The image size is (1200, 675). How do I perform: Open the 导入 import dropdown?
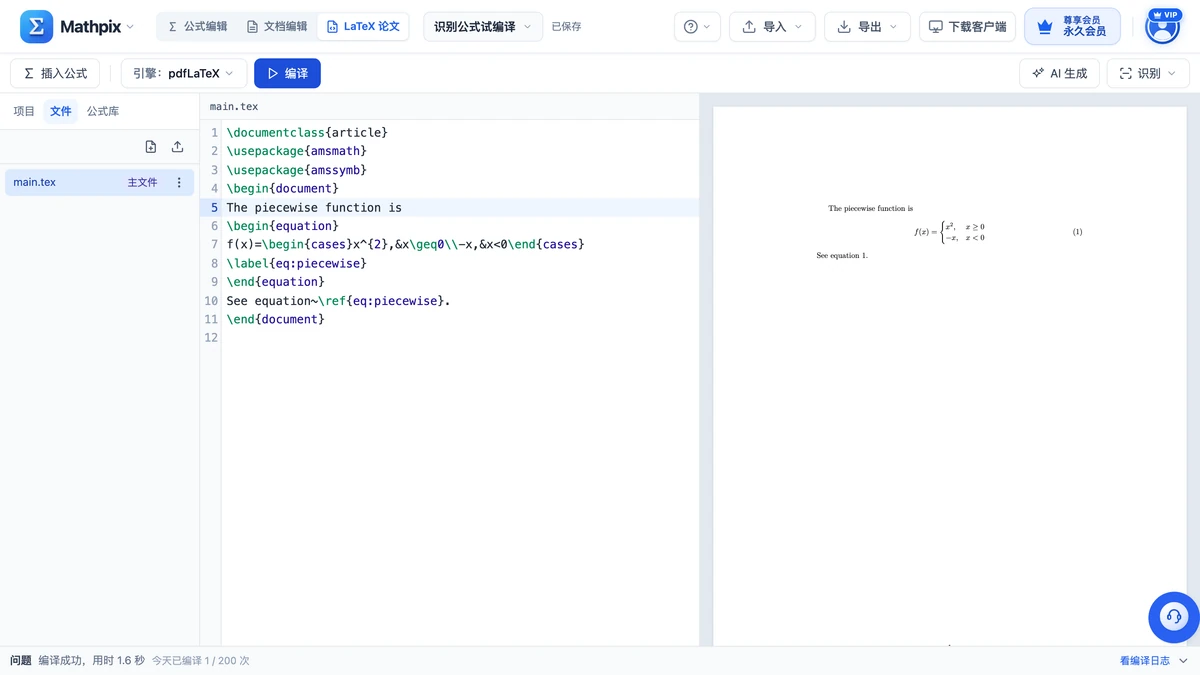pos(772,27)
